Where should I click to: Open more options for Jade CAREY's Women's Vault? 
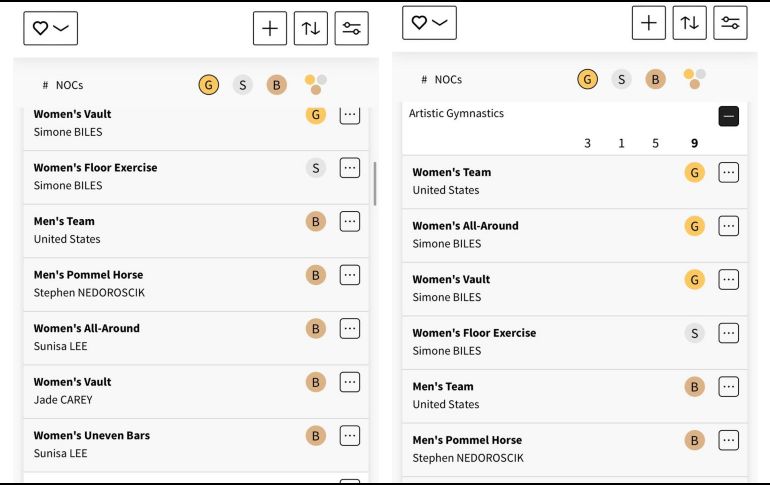(x=349, y=382)
